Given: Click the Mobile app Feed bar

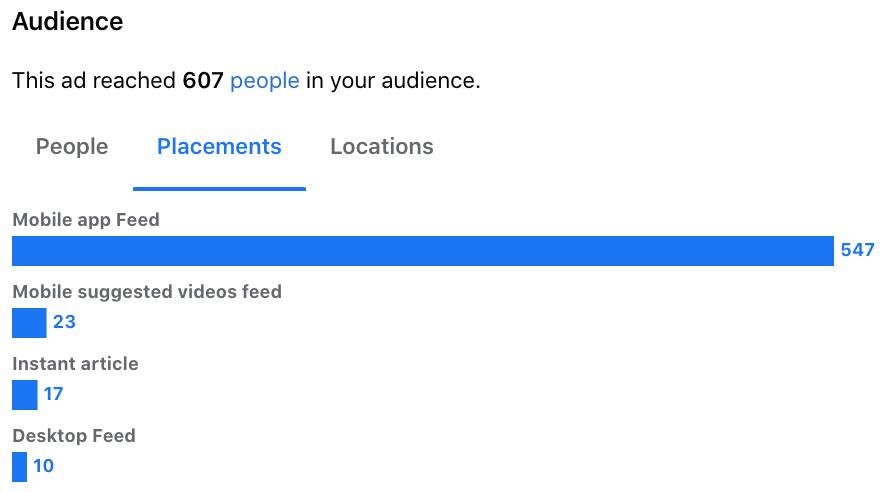Looking at the screenshot, I should tap(422, 251).
